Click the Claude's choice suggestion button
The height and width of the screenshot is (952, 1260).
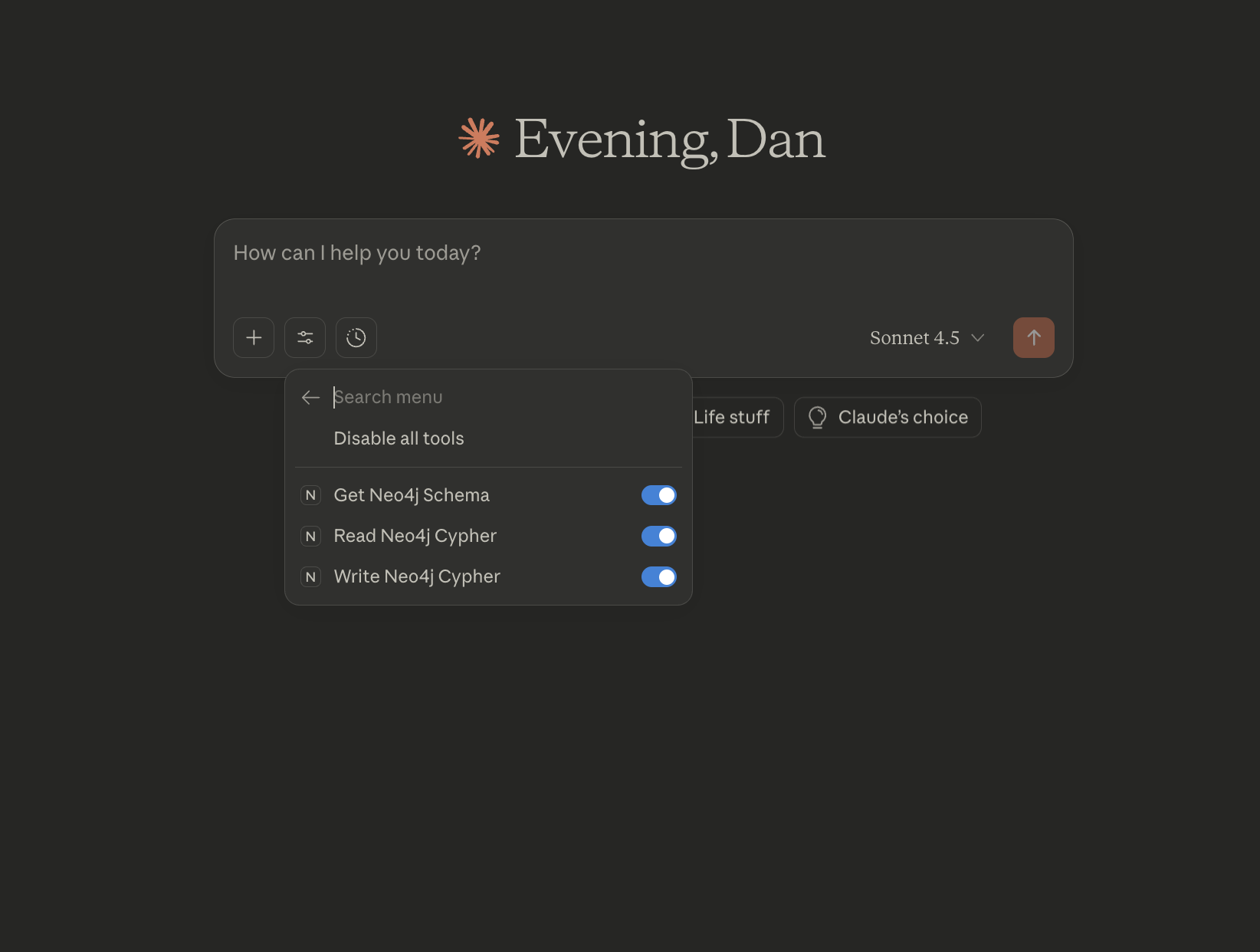(x=888, y=417)
